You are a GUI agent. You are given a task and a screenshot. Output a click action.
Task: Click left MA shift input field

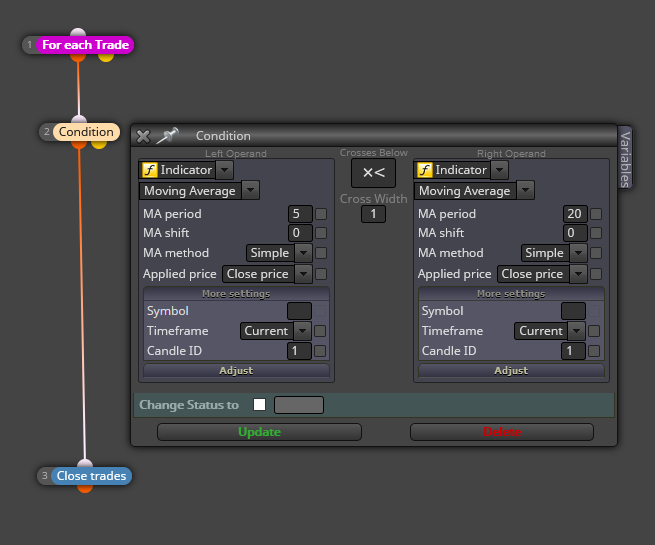(x=300, y=233)
